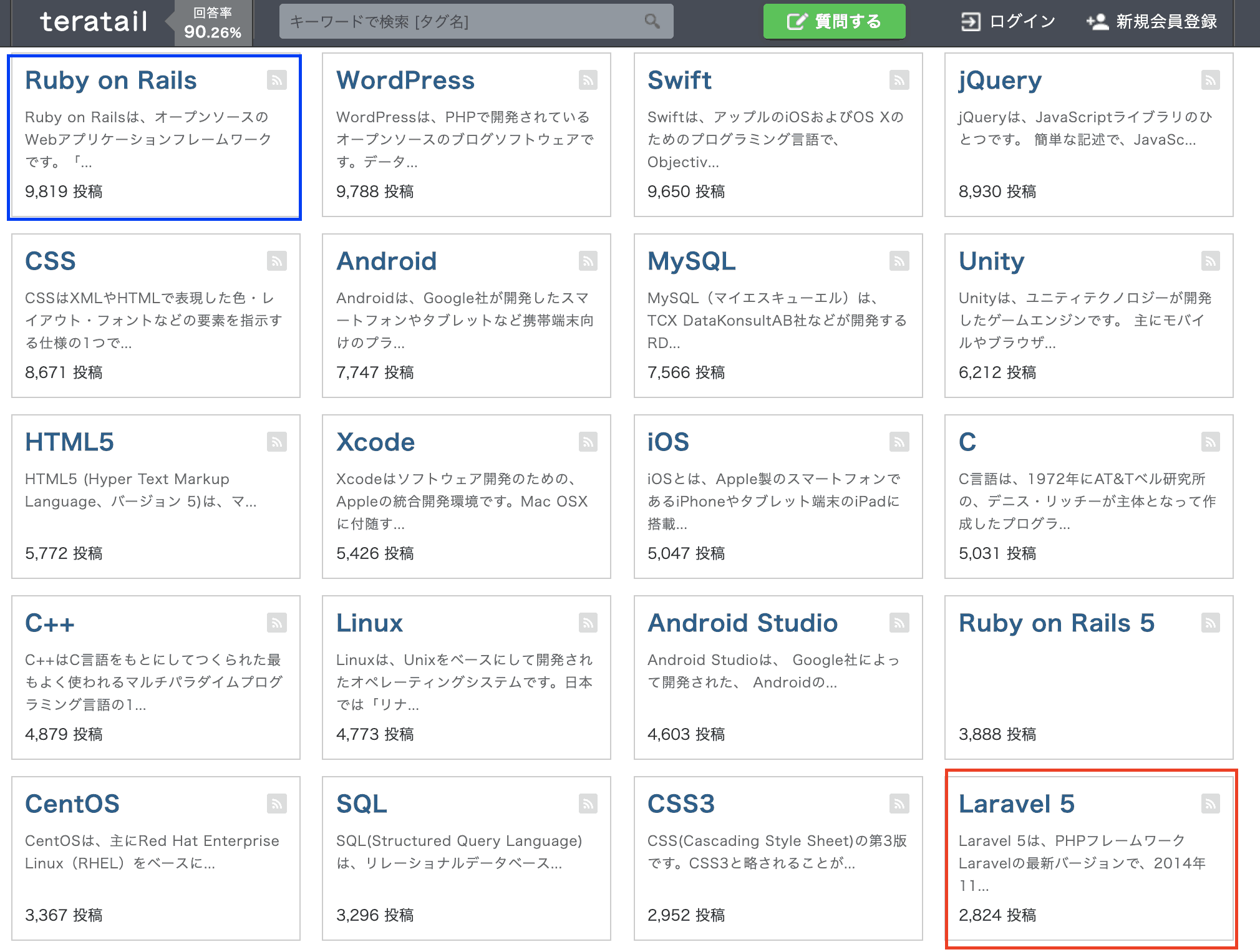Image resolution: width=1260 pixels, height=952 pixels.
Task: Click the 7,566 投稿 count under MySQL
Action: coord(686,372)
